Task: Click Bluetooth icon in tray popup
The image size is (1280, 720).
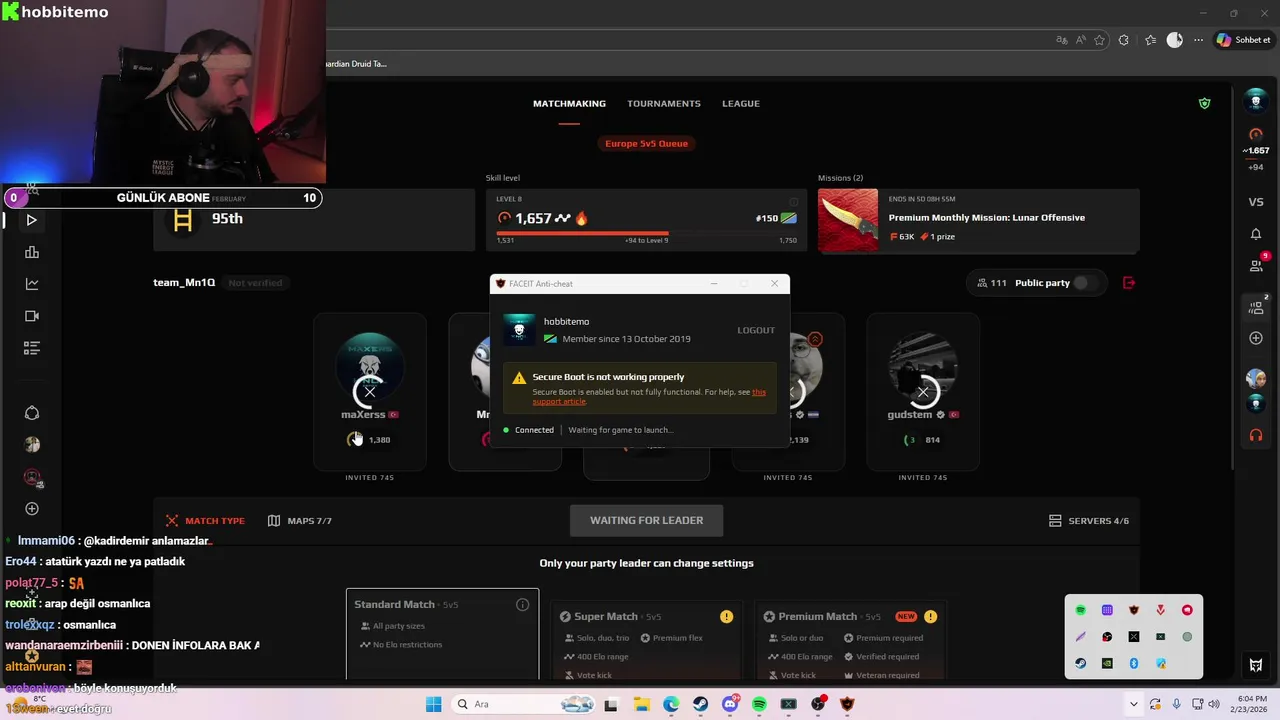Action: 1134,664
